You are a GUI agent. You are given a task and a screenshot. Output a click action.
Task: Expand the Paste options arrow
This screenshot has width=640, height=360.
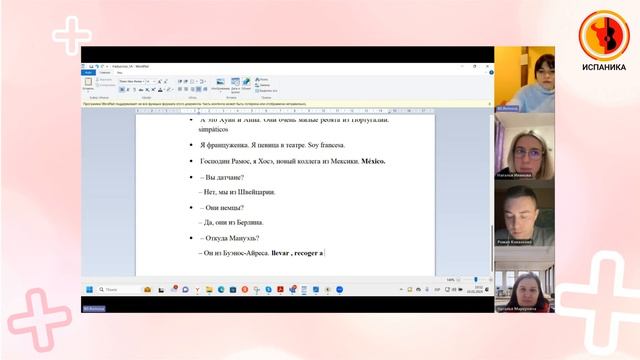(x=88, y=91)
